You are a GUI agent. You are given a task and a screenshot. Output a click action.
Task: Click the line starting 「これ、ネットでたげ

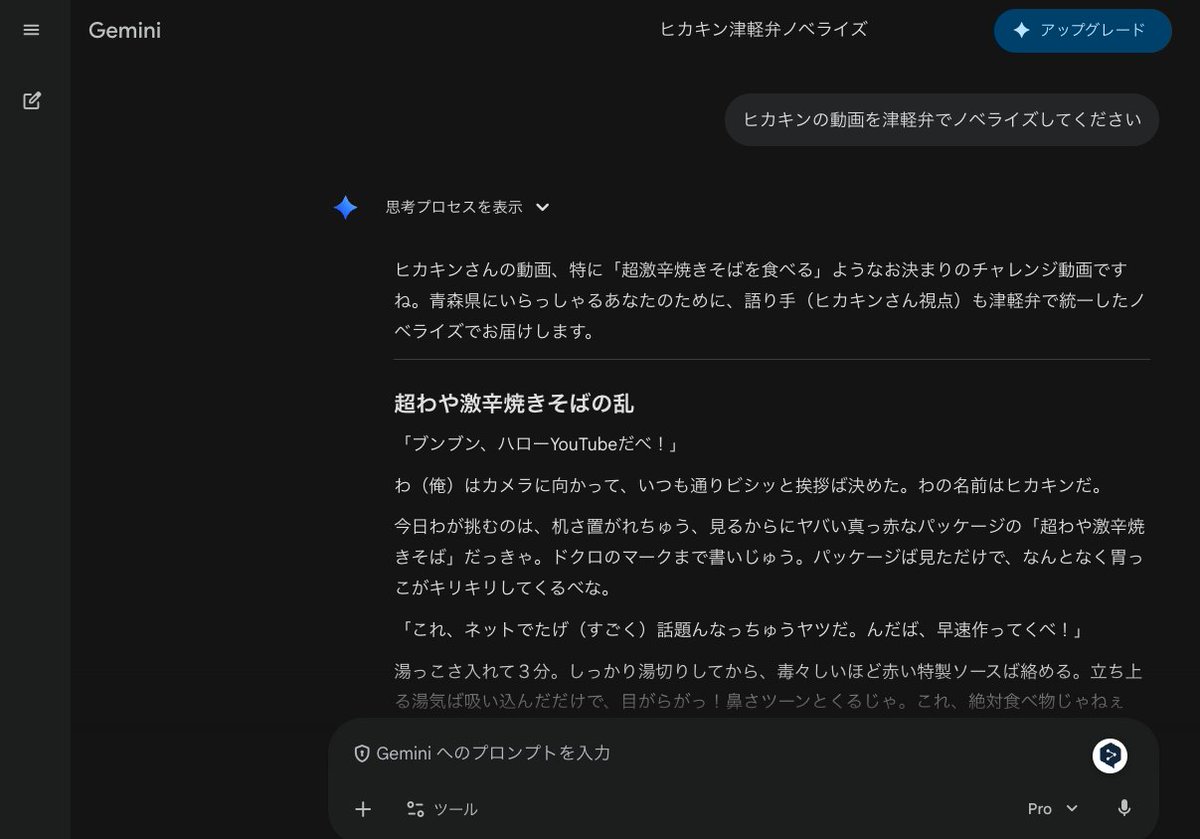click(x=740, y=630)
